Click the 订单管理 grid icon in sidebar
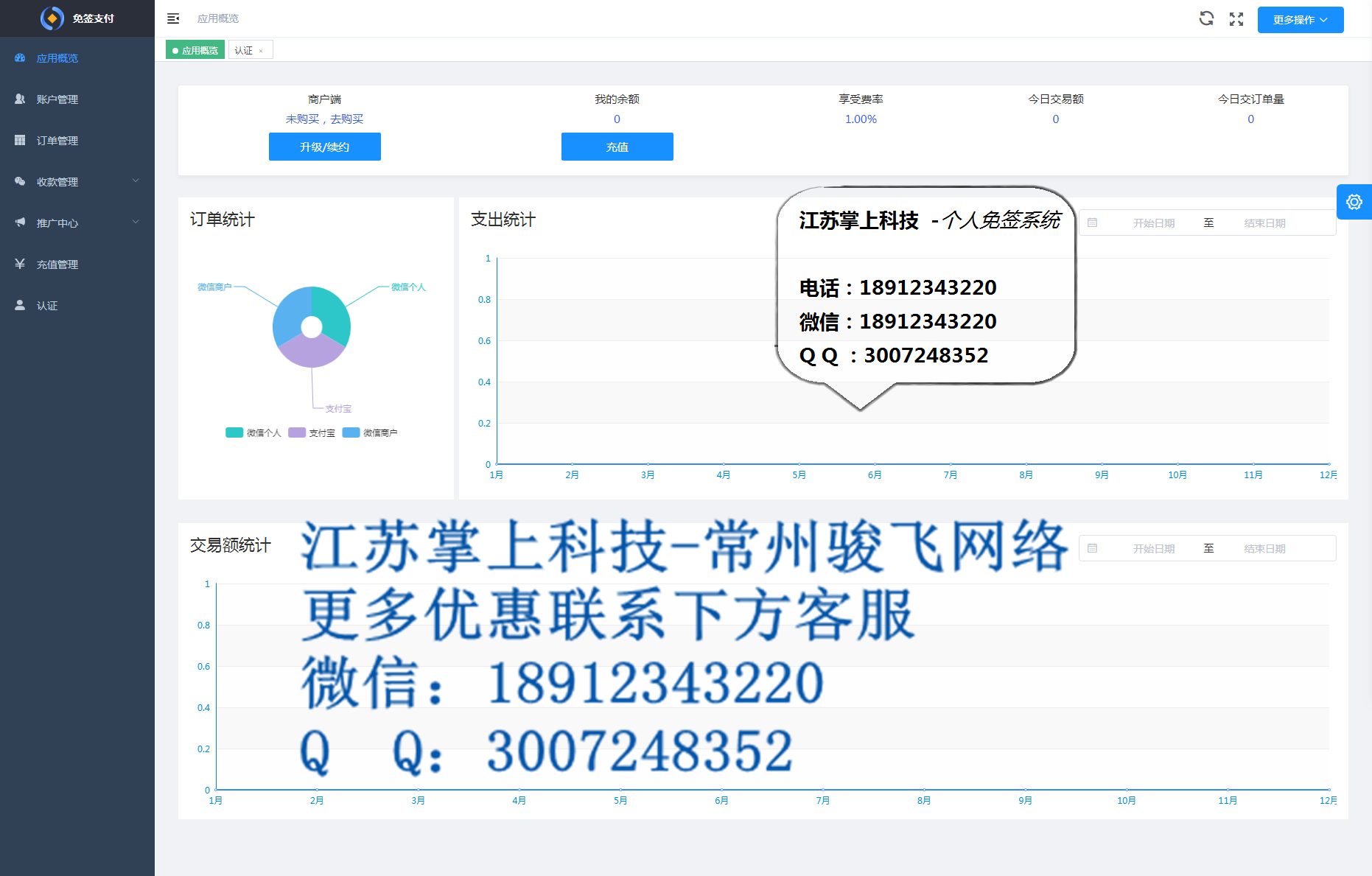The width and height of the screenshot is (1372, 876). point(20,140)
